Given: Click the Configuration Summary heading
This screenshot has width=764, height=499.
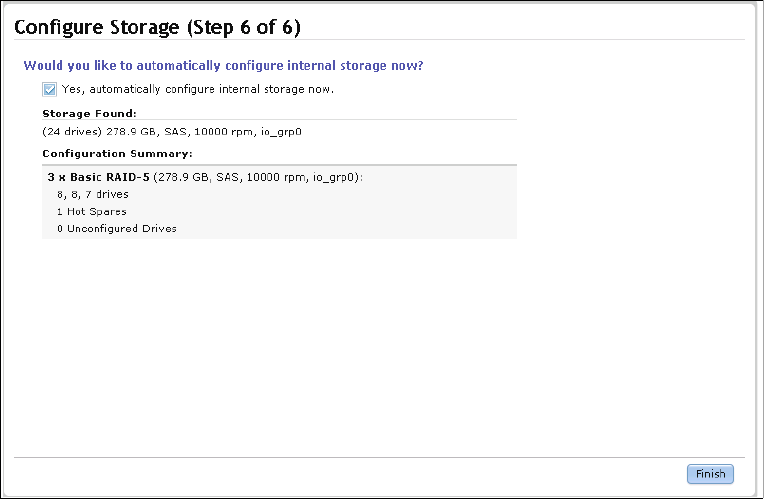Looking at the screenshot, I should [117, 154].
